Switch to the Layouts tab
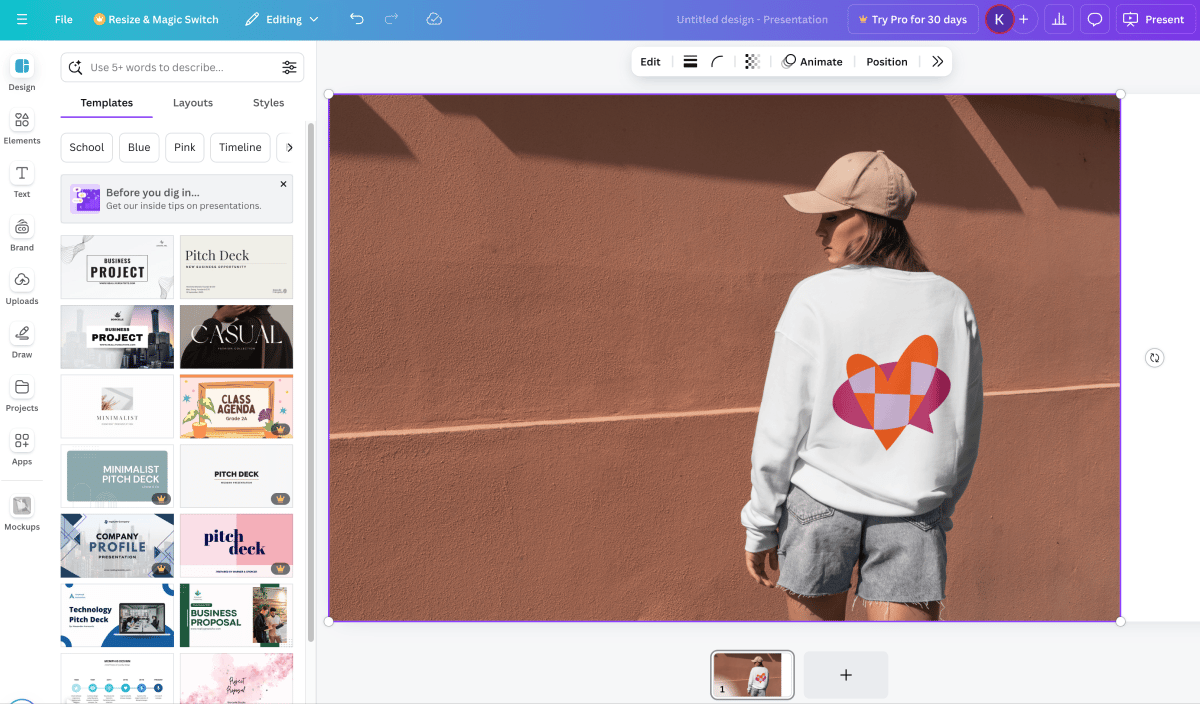 point(193,103)
